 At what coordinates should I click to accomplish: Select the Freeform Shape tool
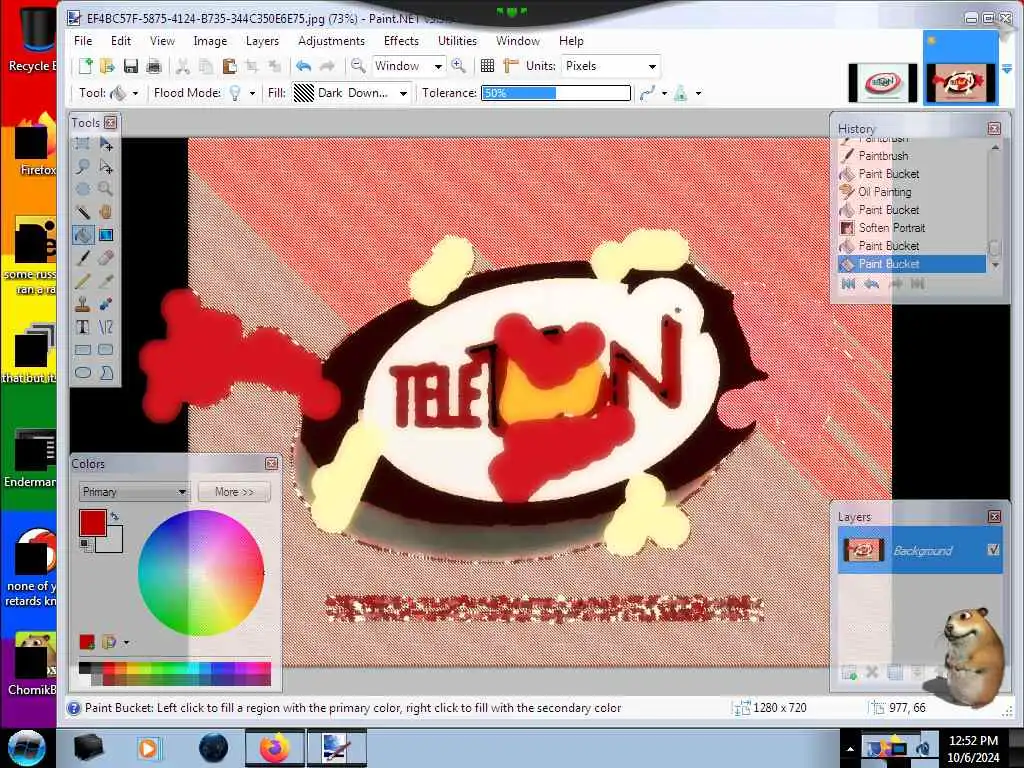click(106, 373)
